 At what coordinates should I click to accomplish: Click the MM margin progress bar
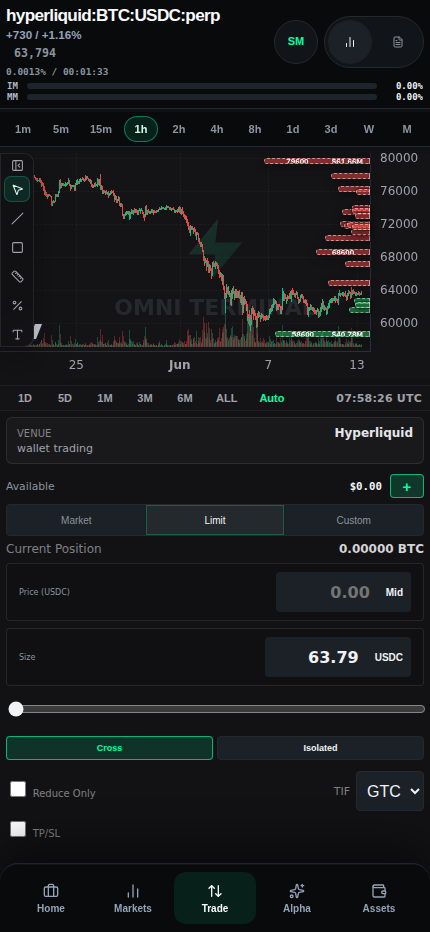[x=202, y=97]
